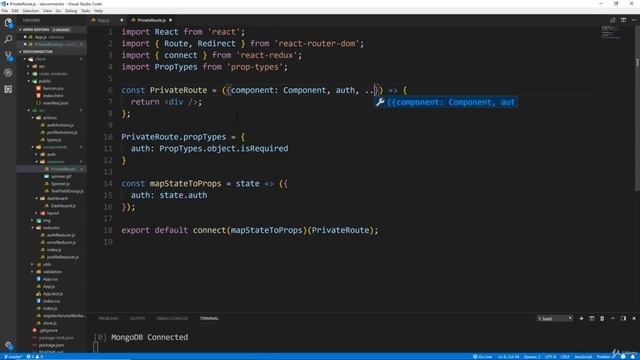Collapse the components folder
This screenshot has width=640, height=360.
[x=51, y=147]
